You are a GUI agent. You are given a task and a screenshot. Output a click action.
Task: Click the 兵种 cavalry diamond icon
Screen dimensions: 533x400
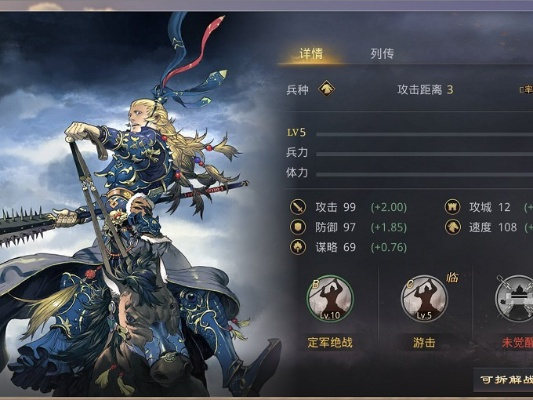click(326, 89)
